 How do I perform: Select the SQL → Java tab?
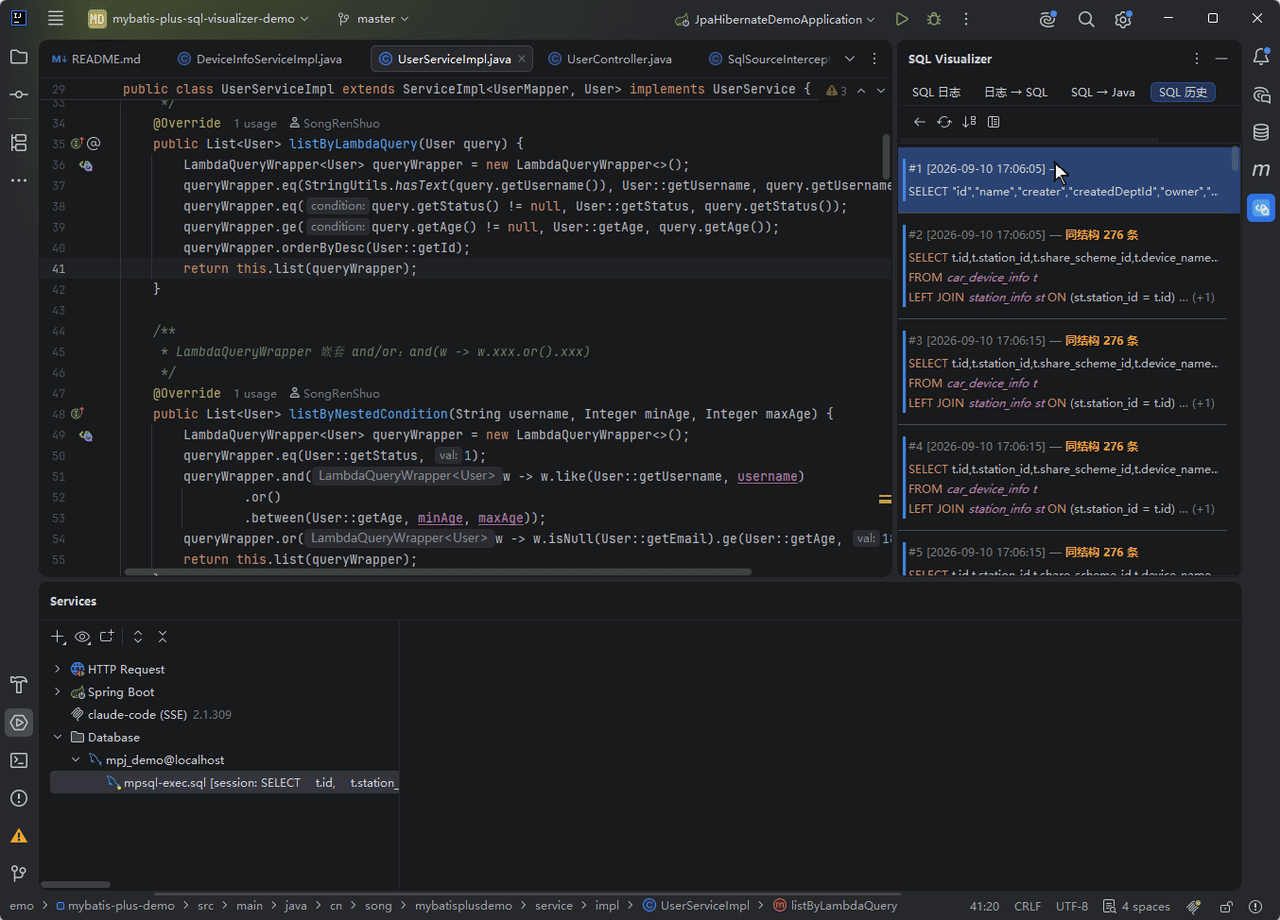point(1103,92)
